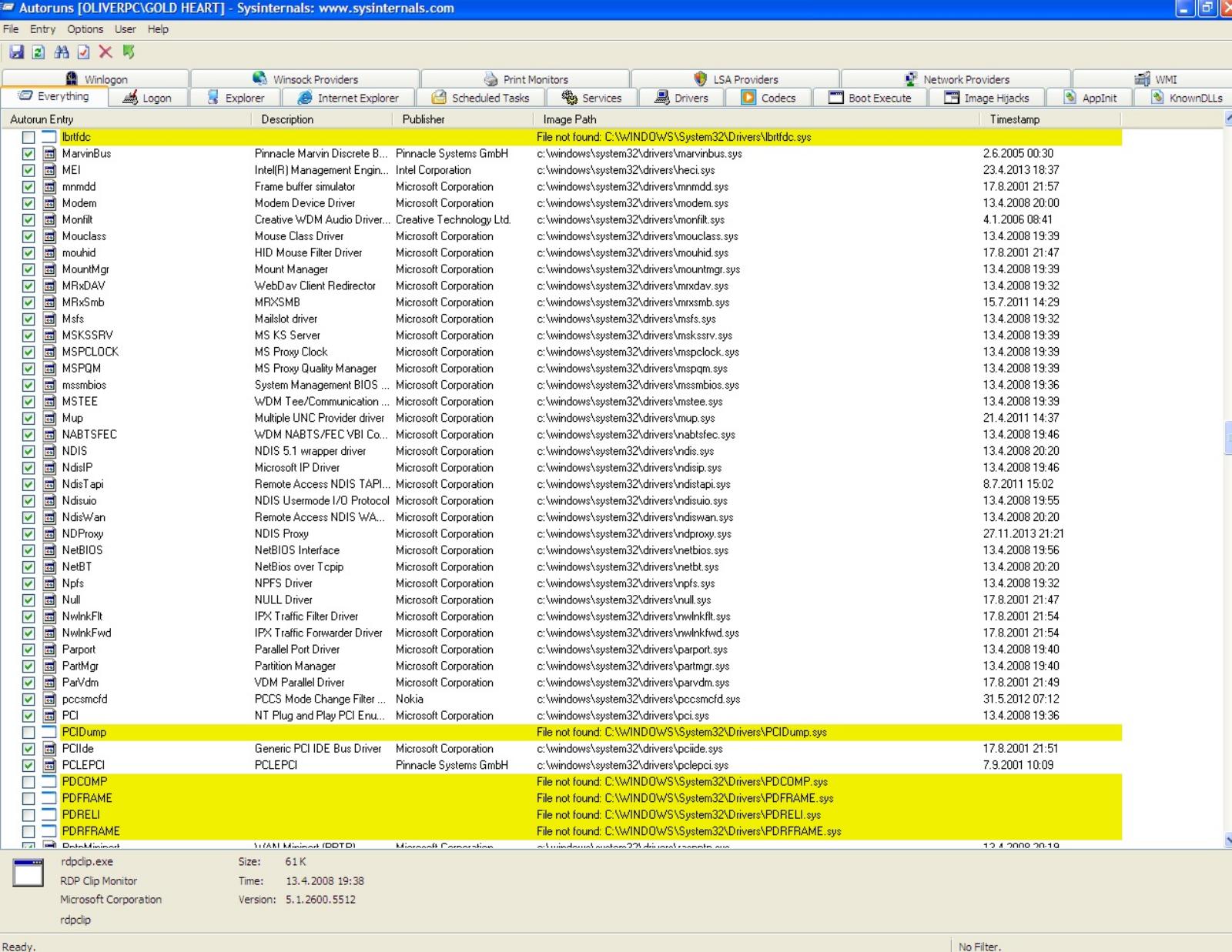Enable the PCIDump entry checkbox
This screenshot has height=952, width=1232.
pos(28,733)
